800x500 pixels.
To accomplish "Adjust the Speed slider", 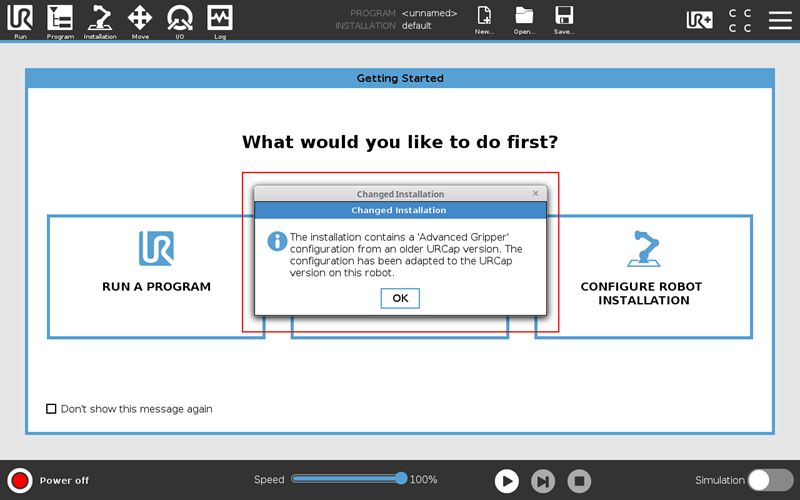I will 401,479.
